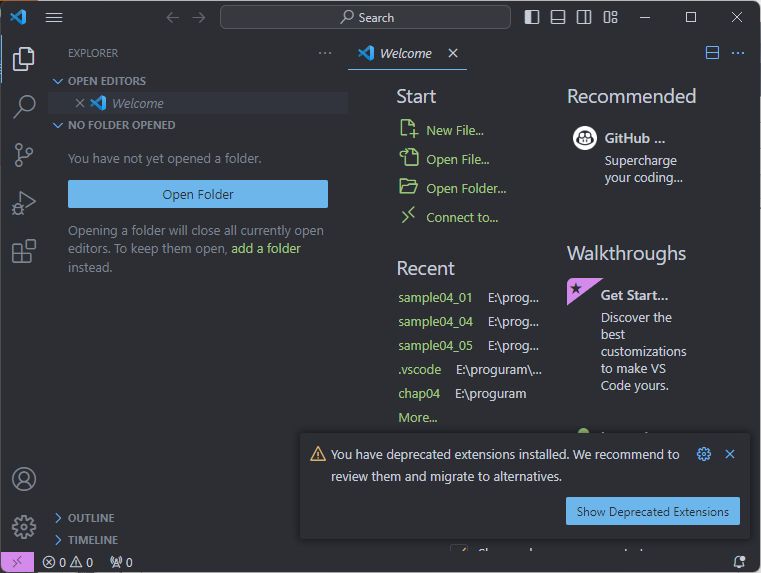The image size is (761, 573).
Task: Close the Welcome editor in Open Editors
Action: click(x=80, y=103)
